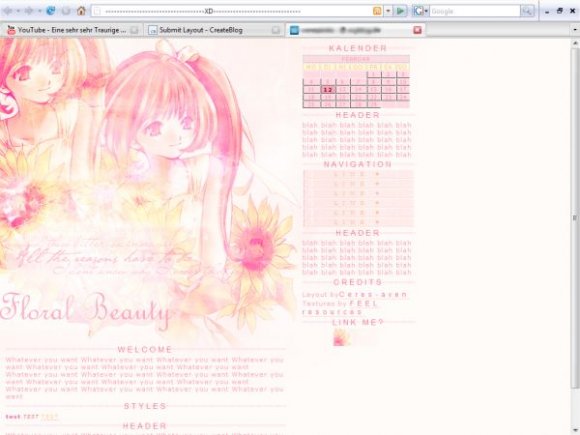Click the STYLES heading text
Viewport: 580px width, 435px height.
pyautogui.click(x=145, y=406)
